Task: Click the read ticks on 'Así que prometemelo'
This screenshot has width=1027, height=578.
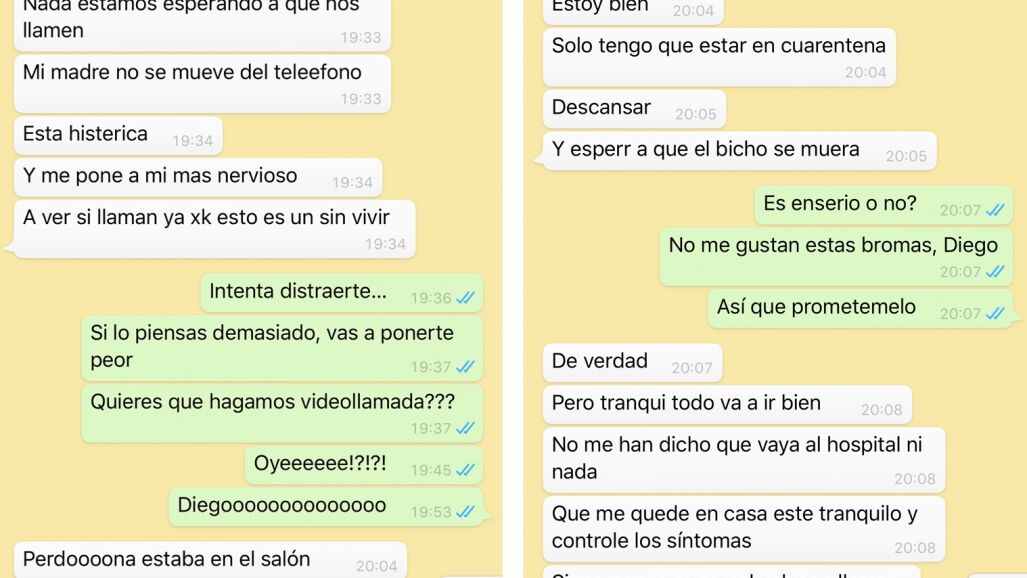Action: [996, 314]
